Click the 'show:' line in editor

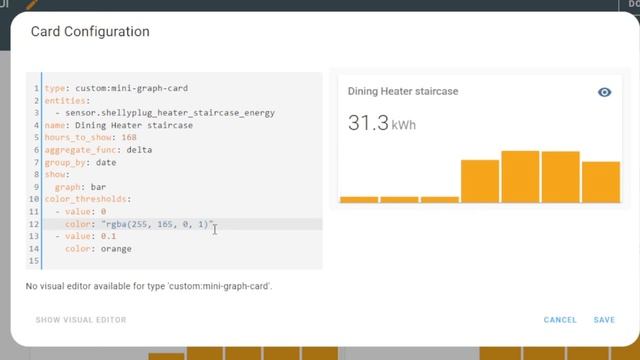[x=57, y=174]
